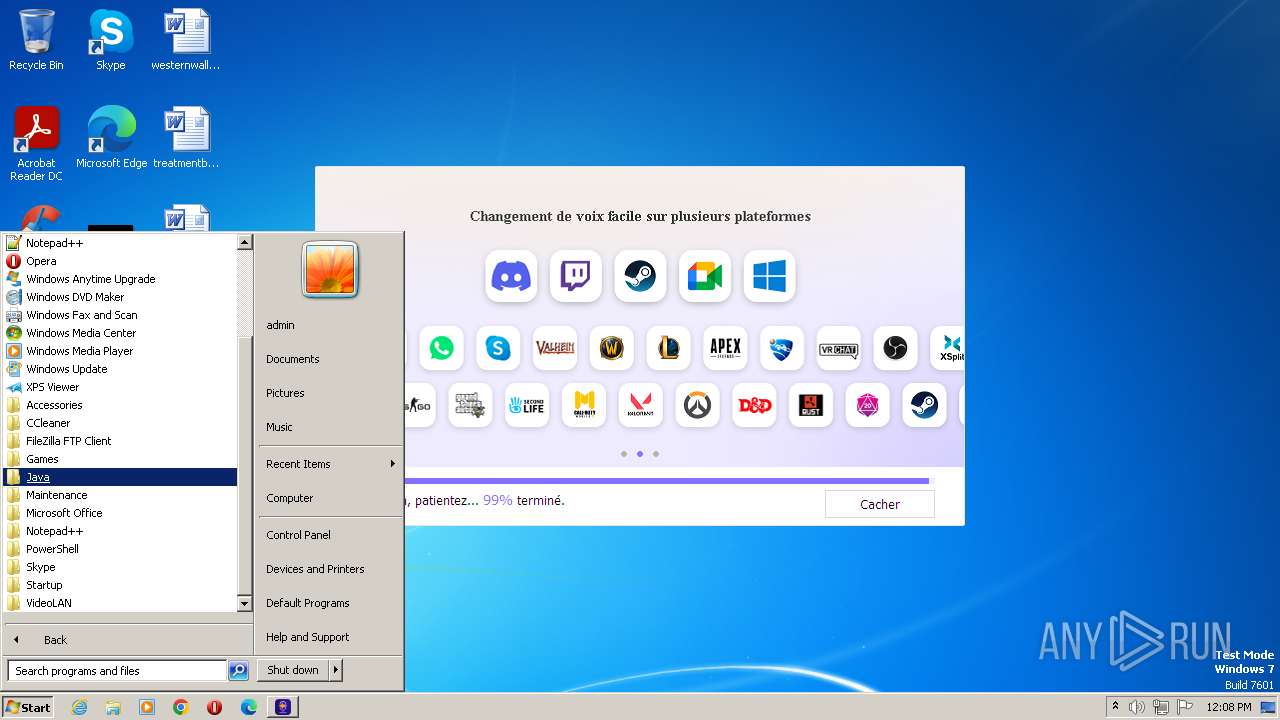
Task: Click the programs list scrollbar down arrow
Action: click(244, 604)
